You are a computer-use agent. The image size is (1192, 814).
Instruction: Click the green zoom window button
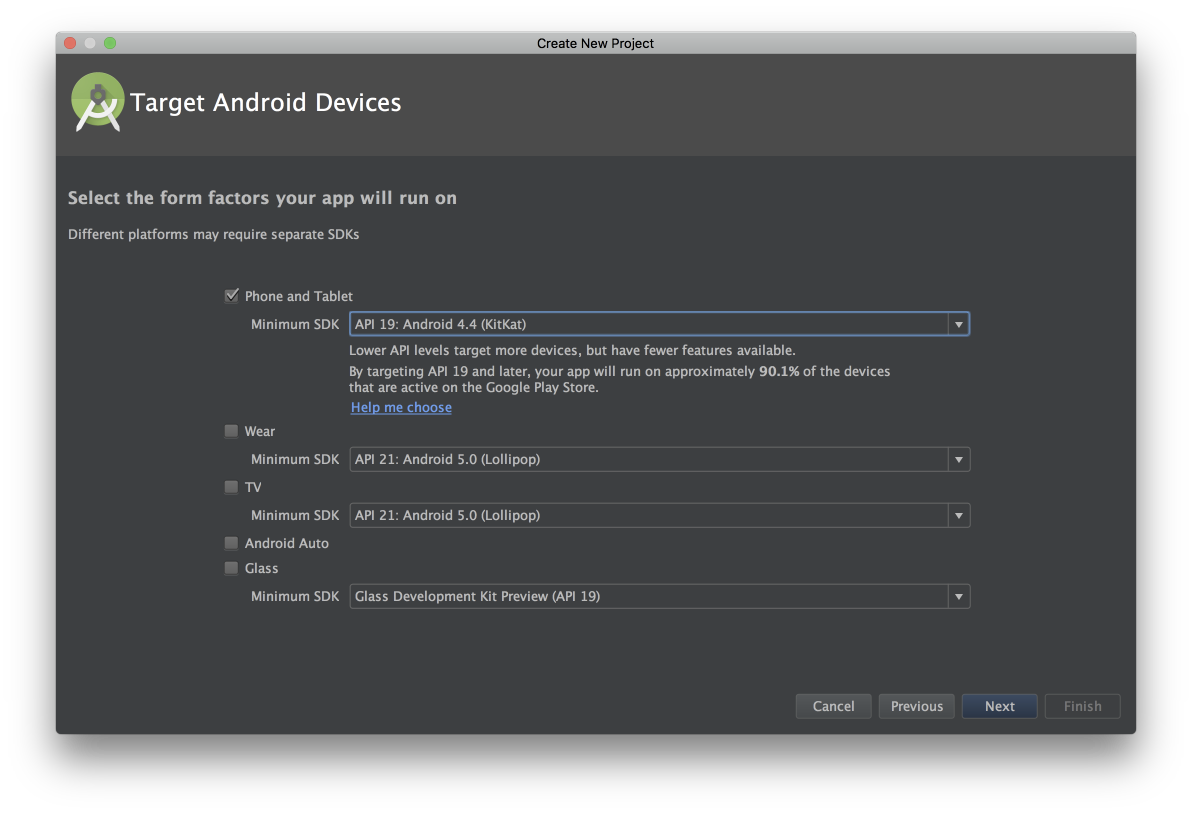pos(110,43)
